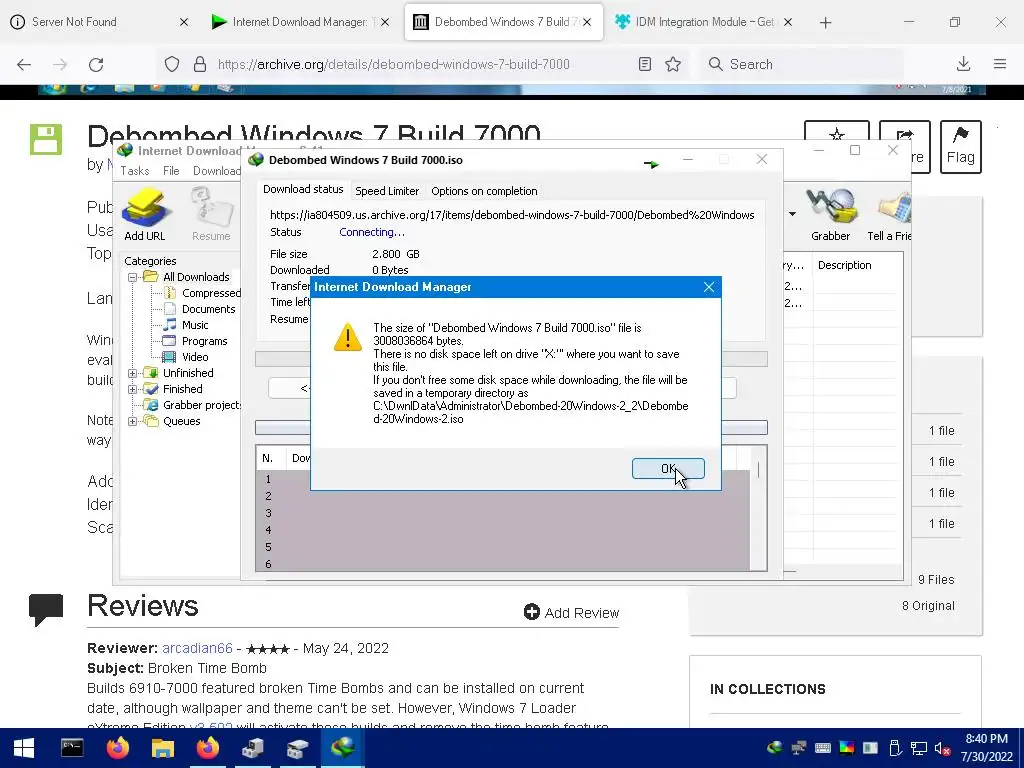Select Compressed in the categories tree
Screen dimensions: 1024x768
click(211, 293)
